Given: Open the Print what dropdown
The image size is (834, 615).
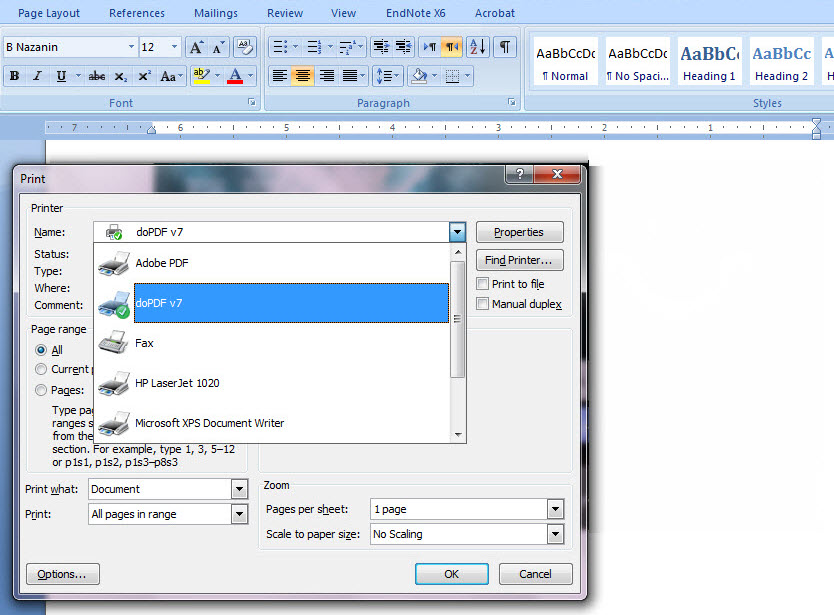Looking at the screenshot, I should point(239,489).
